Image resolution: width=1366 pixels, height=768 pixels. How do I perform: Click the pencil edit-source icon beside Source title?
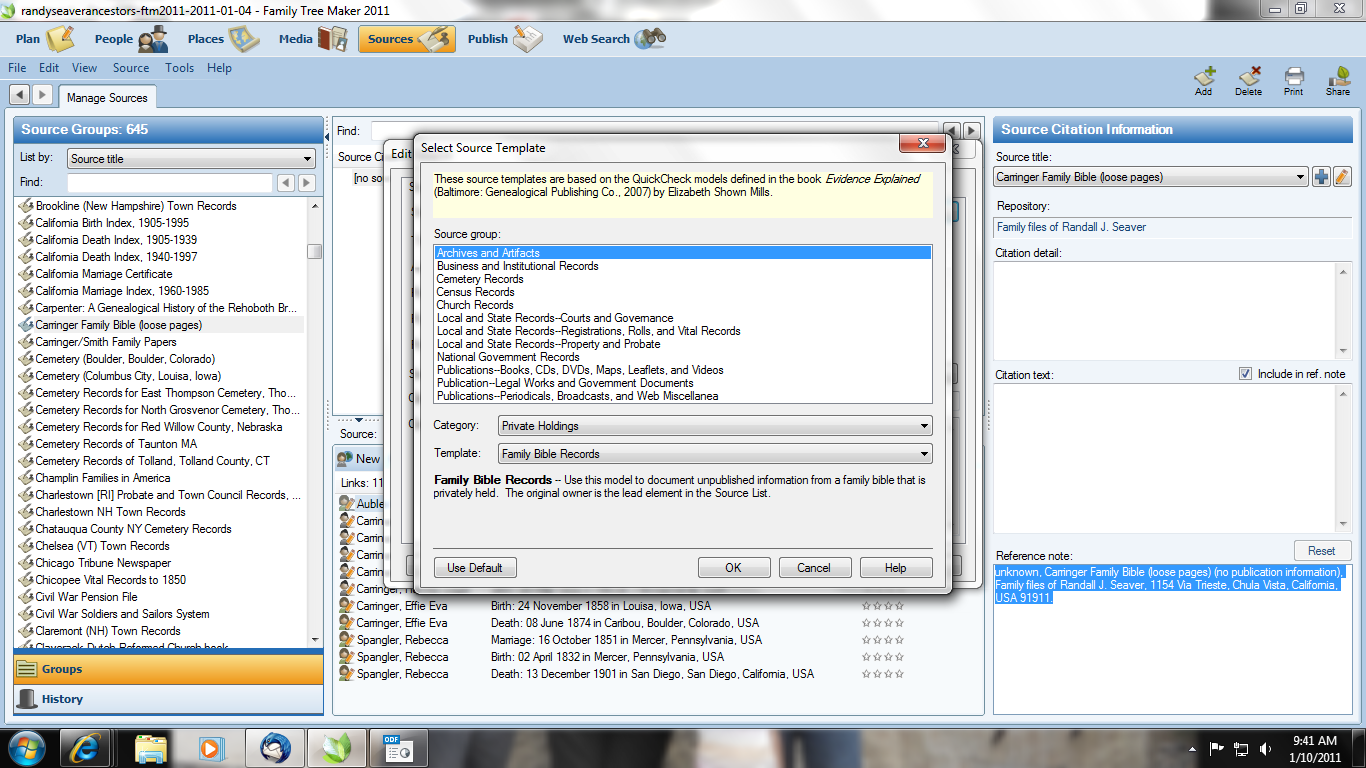tap(1342, 177)
